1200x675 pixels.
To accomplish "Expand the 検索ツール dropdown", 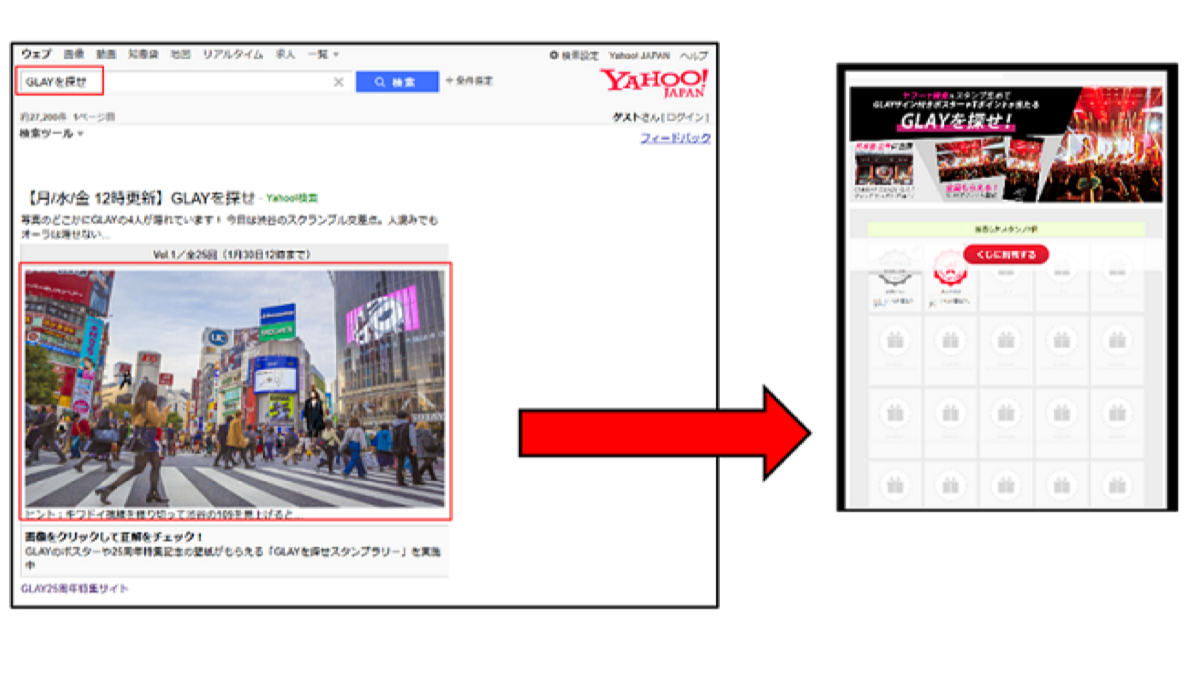I will point(52,133).
